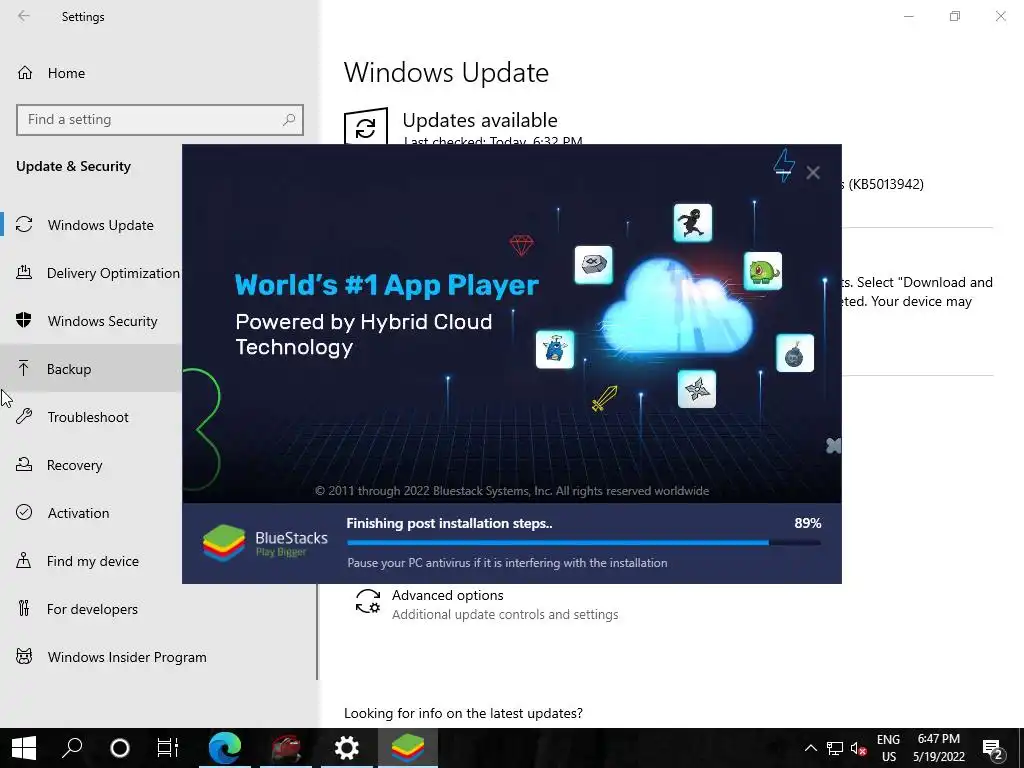Click the Update & Security heading

[x=73, y=166]
